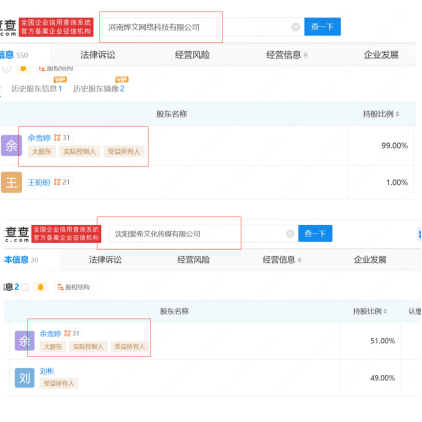Open the relation graph icon 31 by 99.00% 余雪婷
422x422 pixels.
(x=62, y=138)
